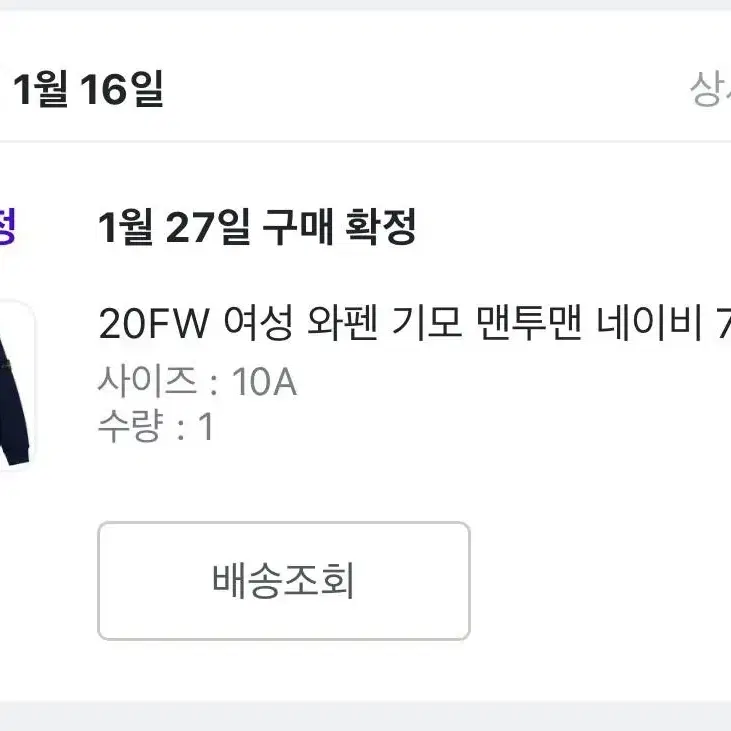Tap the 와펜 word in product title
Screen dimensions: 731x731
[x=342, y=323]
